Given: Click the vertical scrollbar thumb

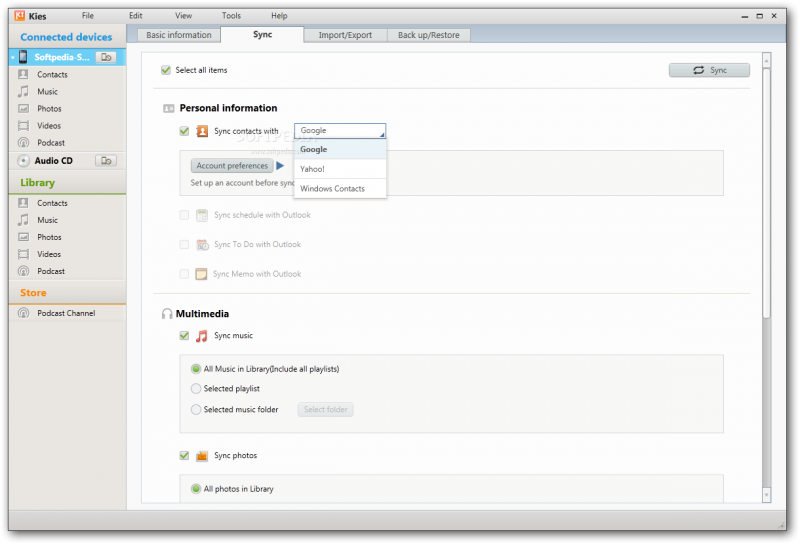Looking at the screenshot, I should tap(766, 194).
